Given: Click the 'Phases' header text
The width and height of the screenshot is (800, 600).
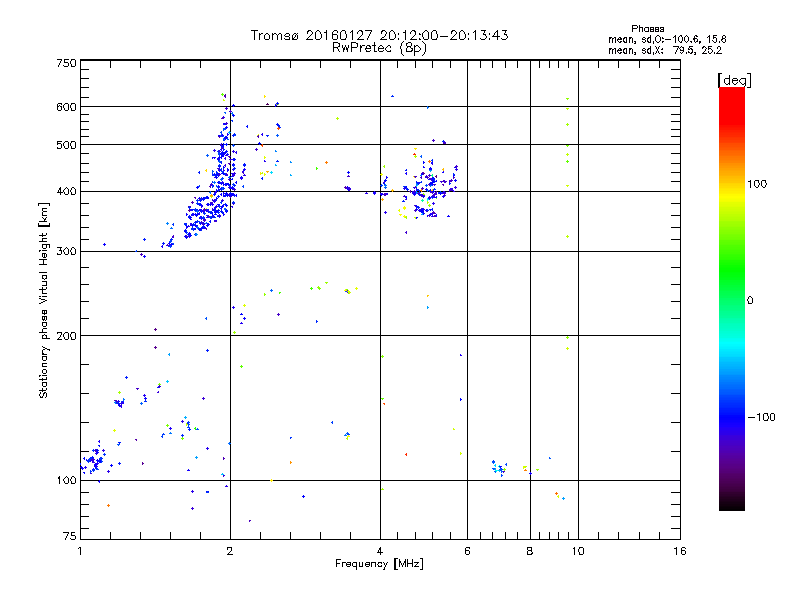Looking at the screenshot, I should click(x=647, y=29).
